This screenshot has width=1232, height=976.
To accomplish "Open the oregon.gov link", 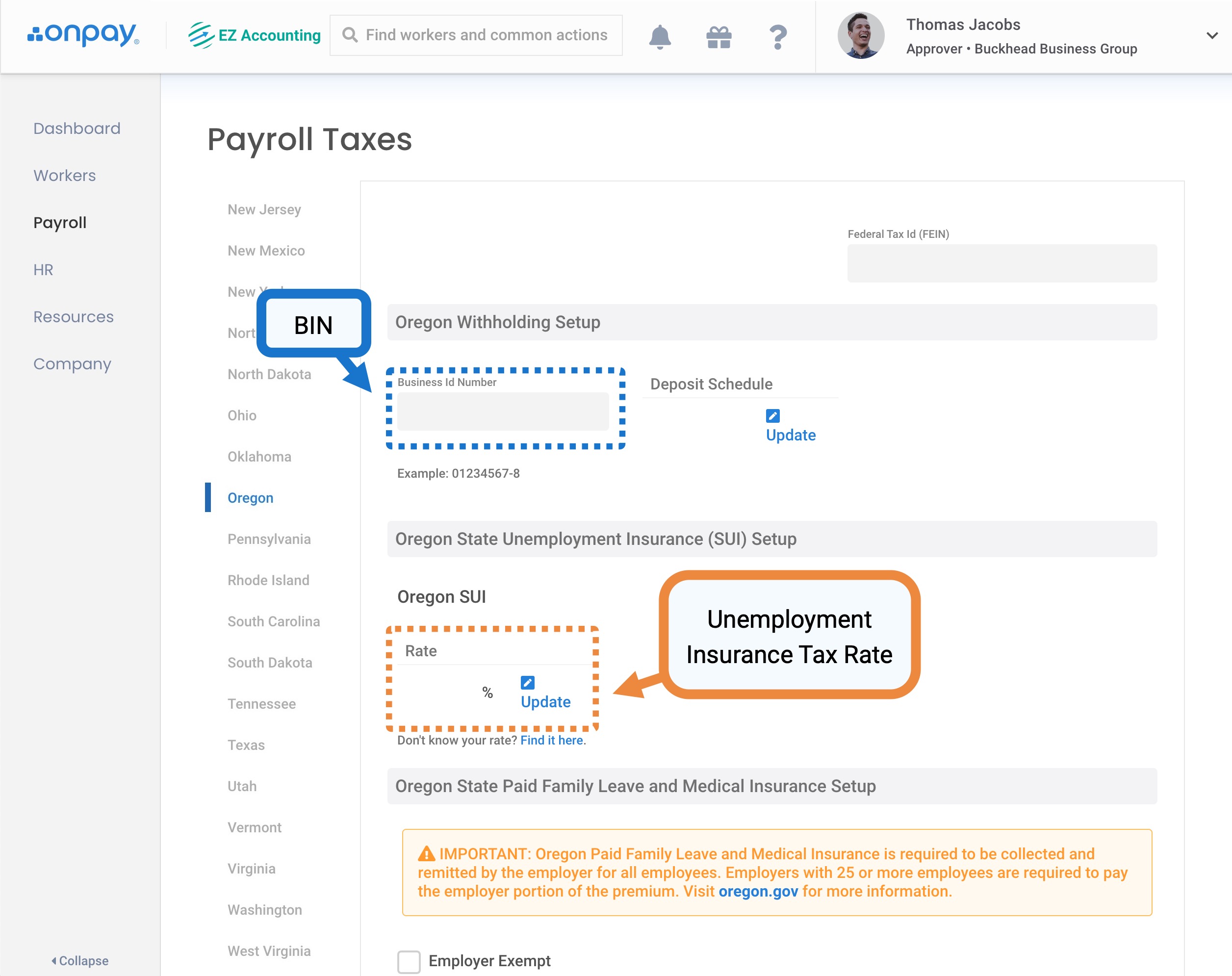I will (758, 891).
